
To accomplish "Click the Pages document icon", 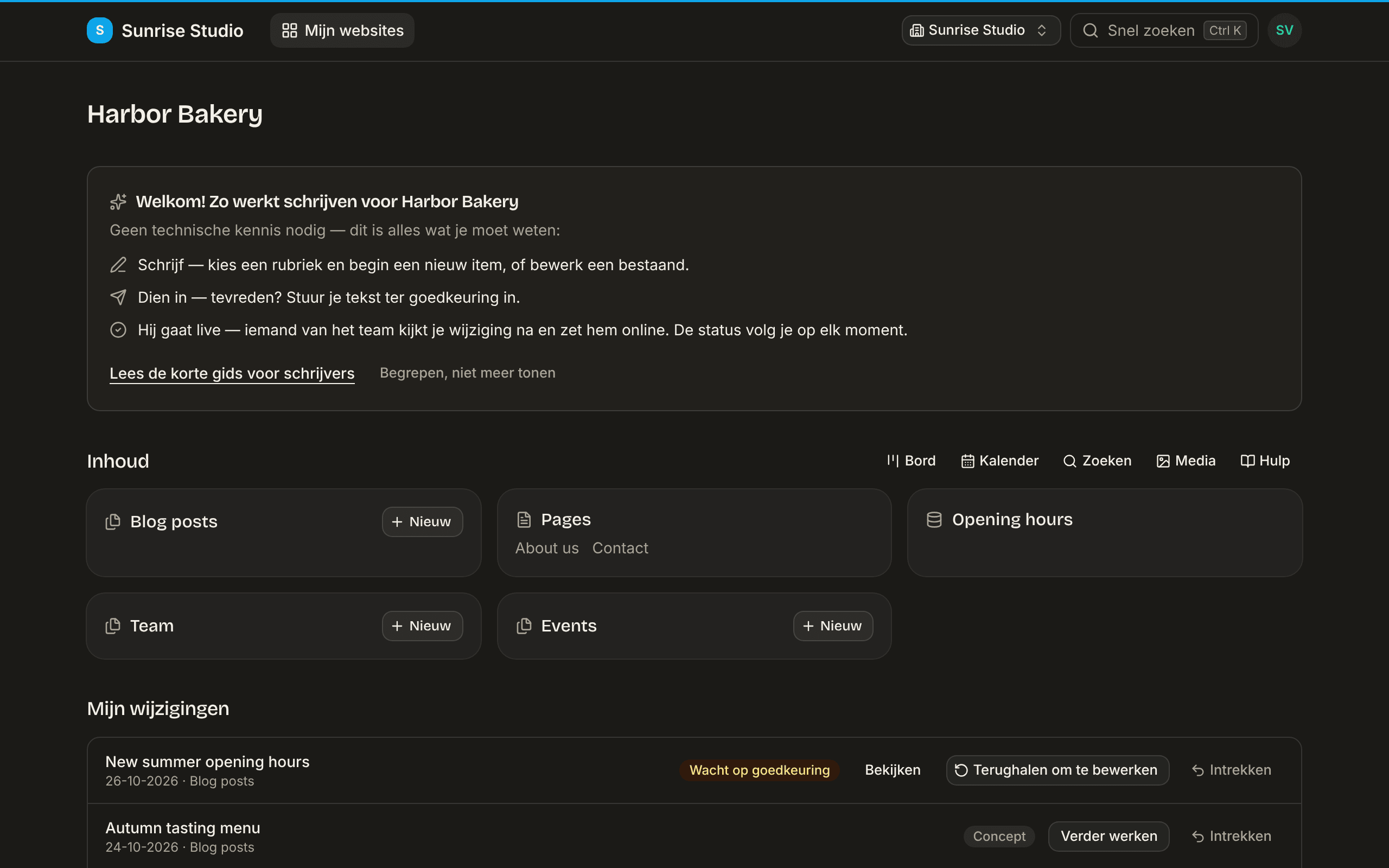I will tap(524, 520).
